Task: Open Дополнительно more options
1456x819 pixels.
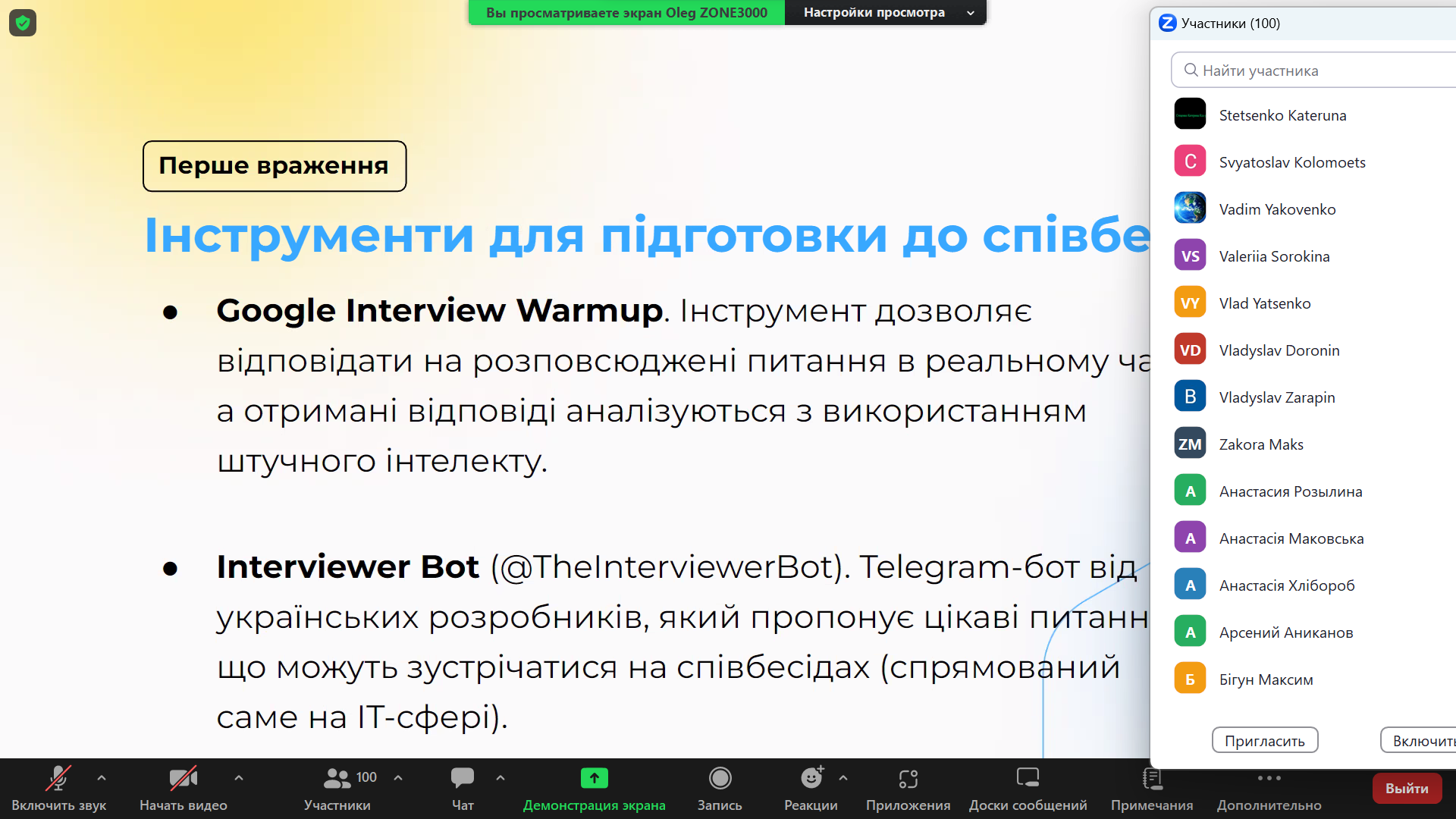Action: point(1269,789)
